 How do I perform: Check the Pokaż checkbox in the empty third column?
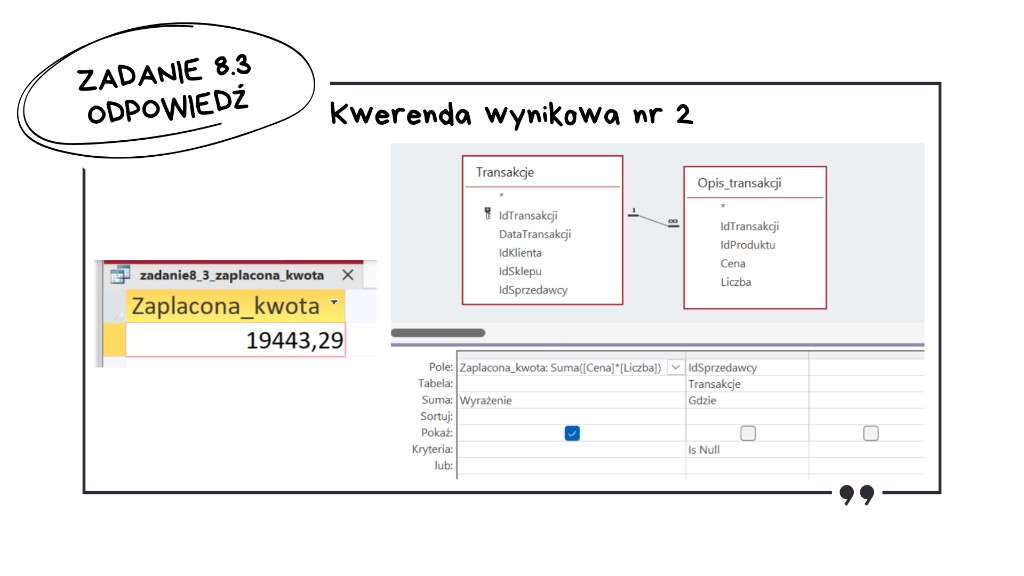point(871,433)
